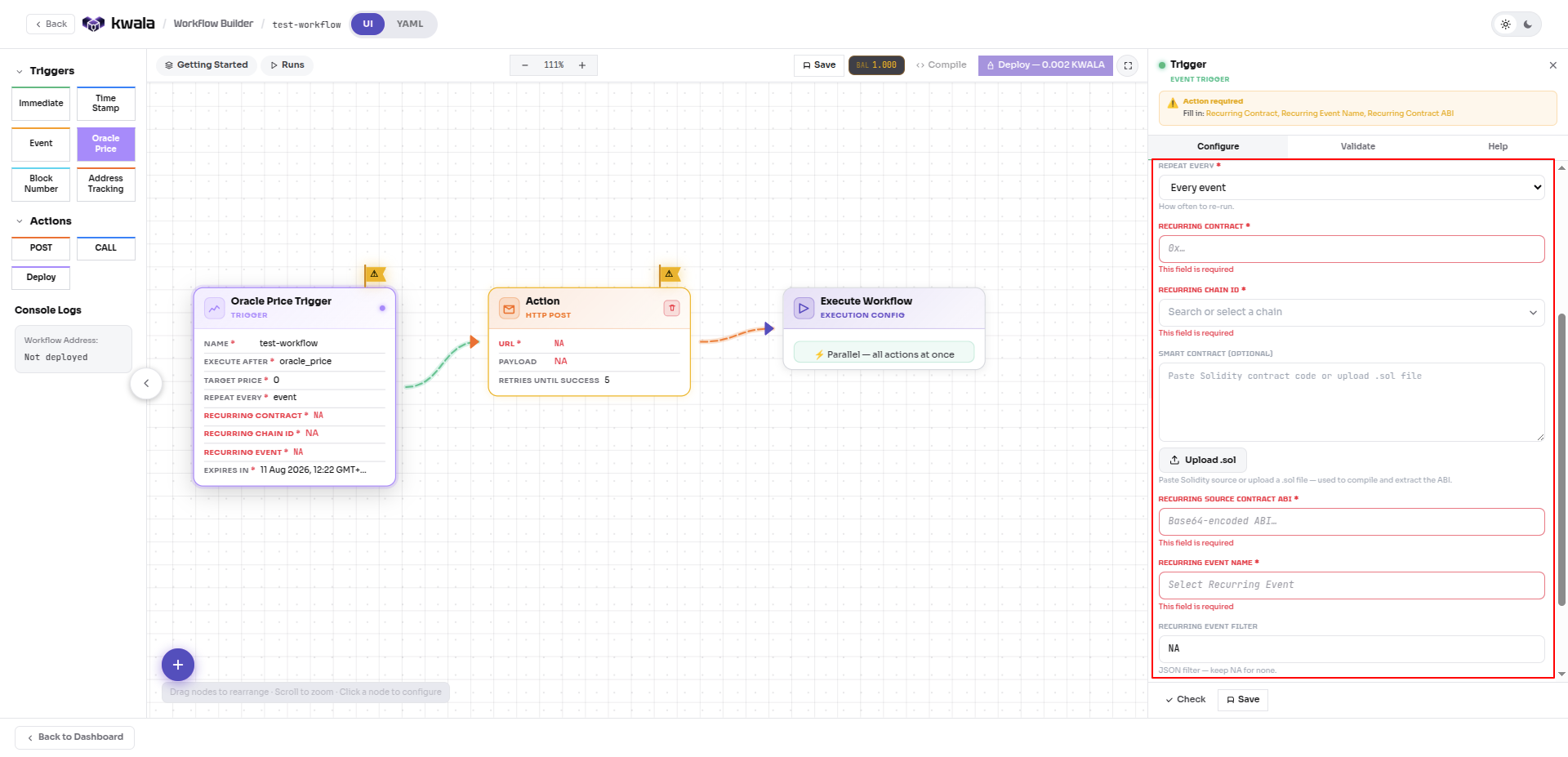The height and width of the screenshot is (757, 1568).
Task: Focus the Recurring Contract 0x field
Action: tap(1352, 249)
